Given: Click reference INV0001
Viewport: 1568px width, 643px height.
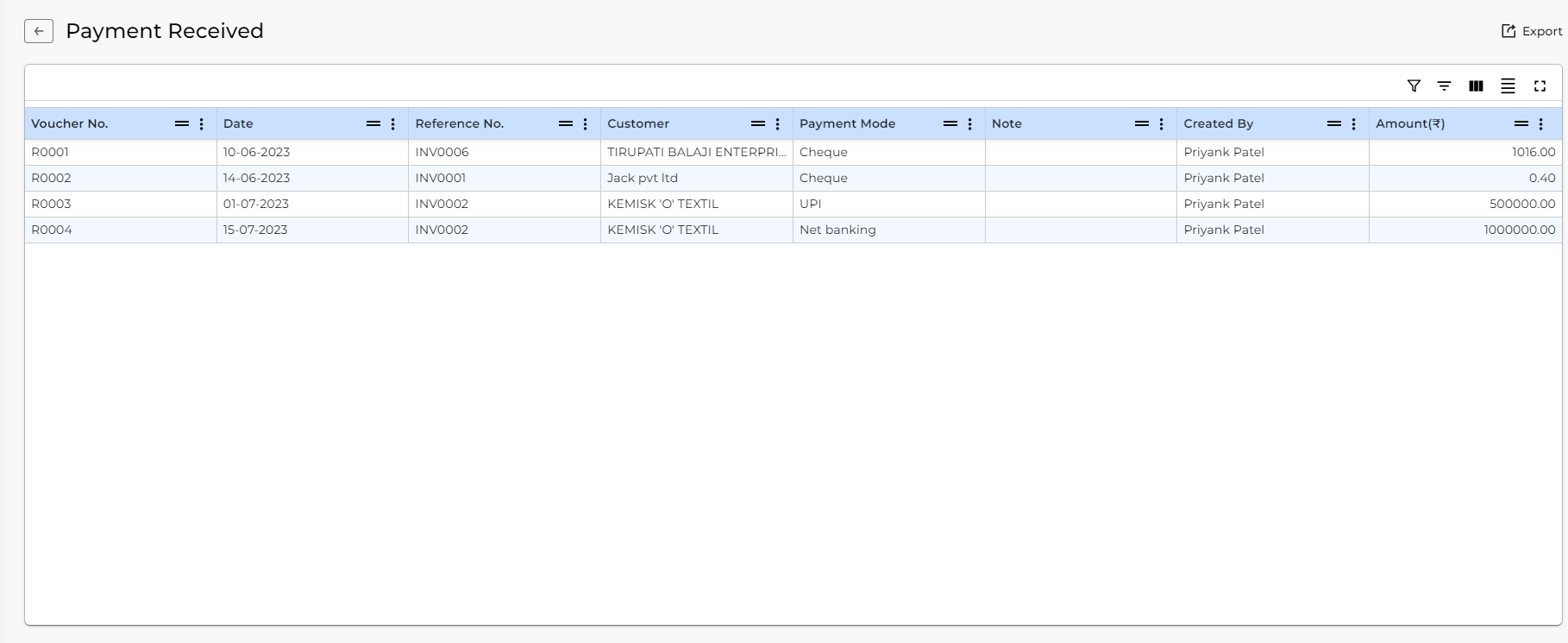Looking at the screenshot, I should point(440,178).
